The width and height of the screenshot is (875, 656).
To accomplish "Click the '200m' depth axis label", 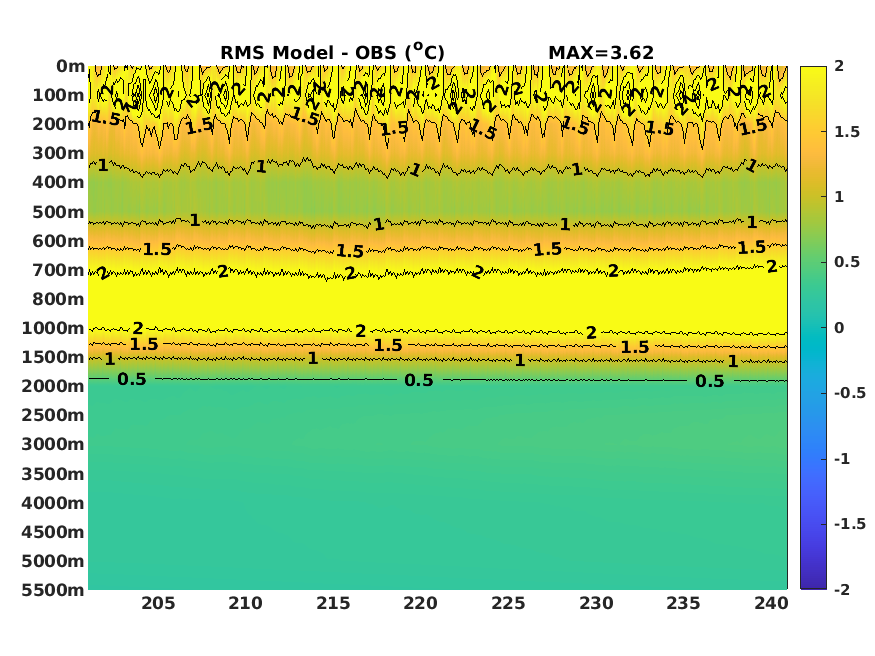I will click(59, 124).
